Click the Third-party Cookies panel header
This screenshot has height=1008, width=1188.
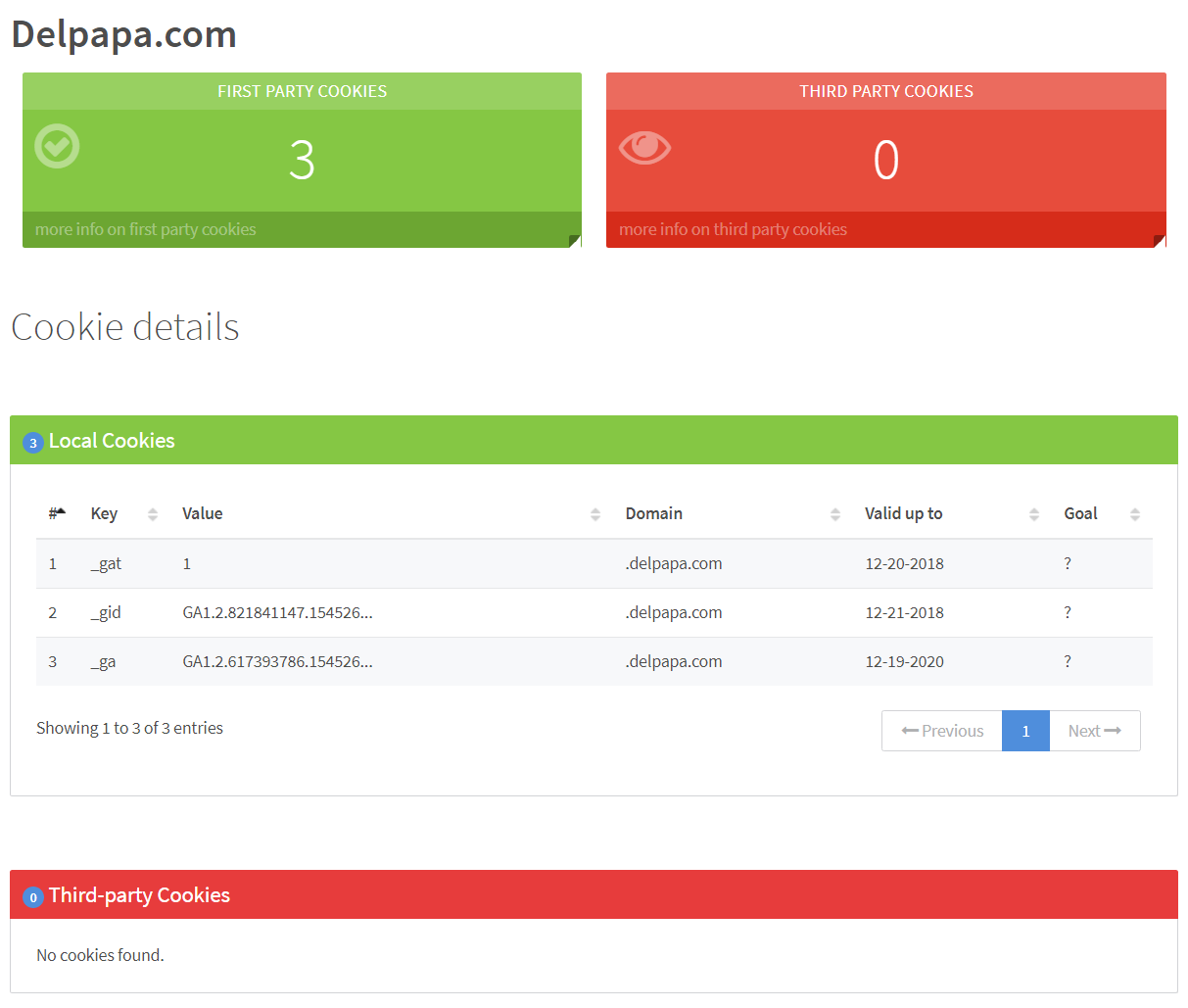click(x=594, y=894)
